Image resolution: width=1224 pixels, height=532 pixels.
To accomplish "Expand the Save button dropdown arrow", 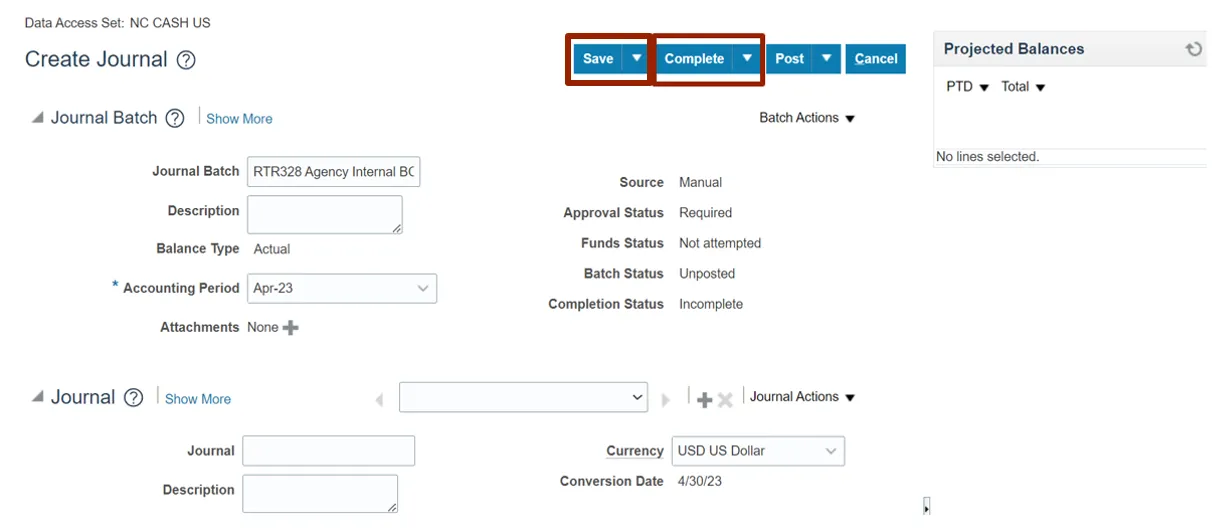I will pos(637,59).
